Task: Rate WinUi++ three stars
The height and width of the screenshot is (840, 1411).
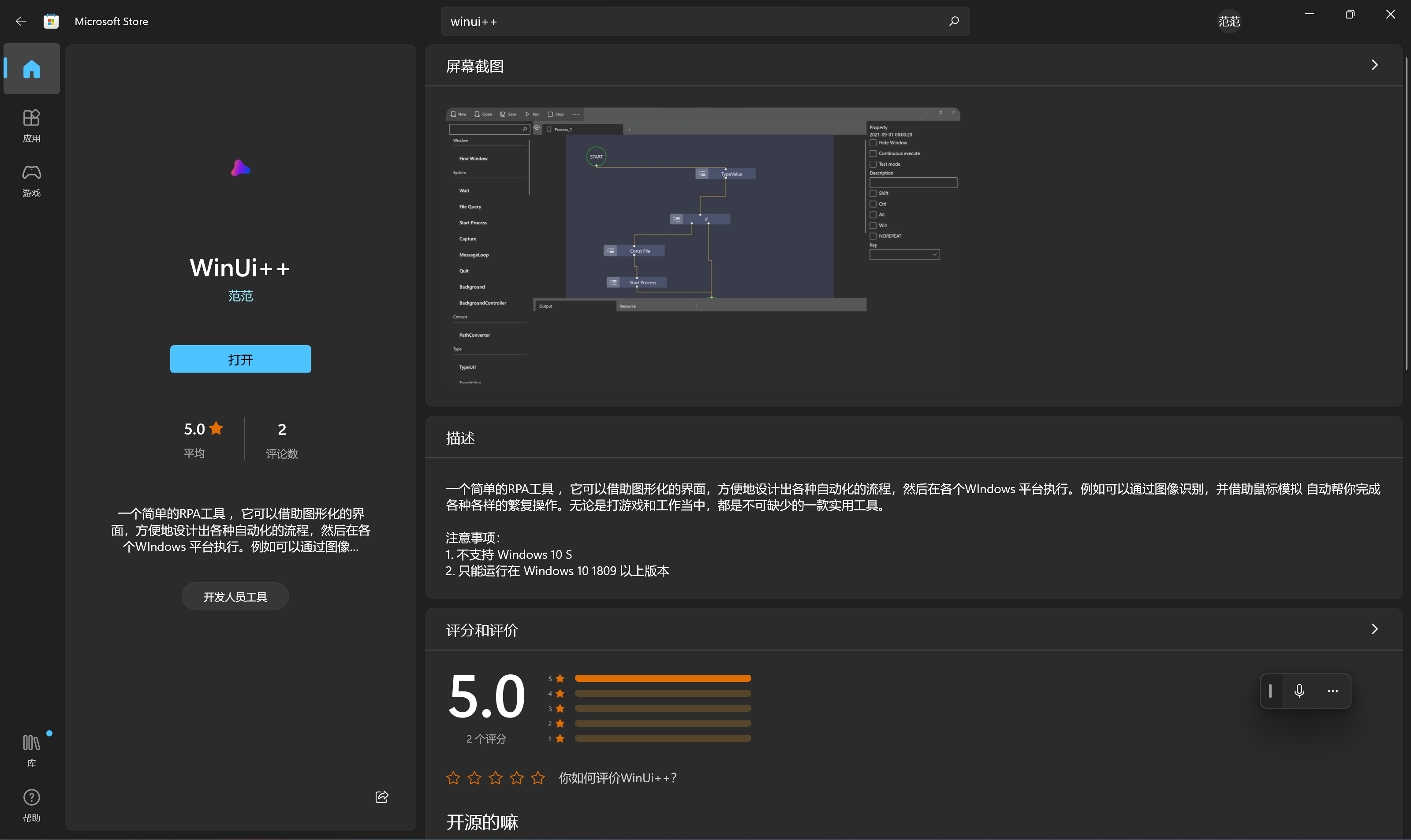Action: pyautogui.click(x=495, y=778)
